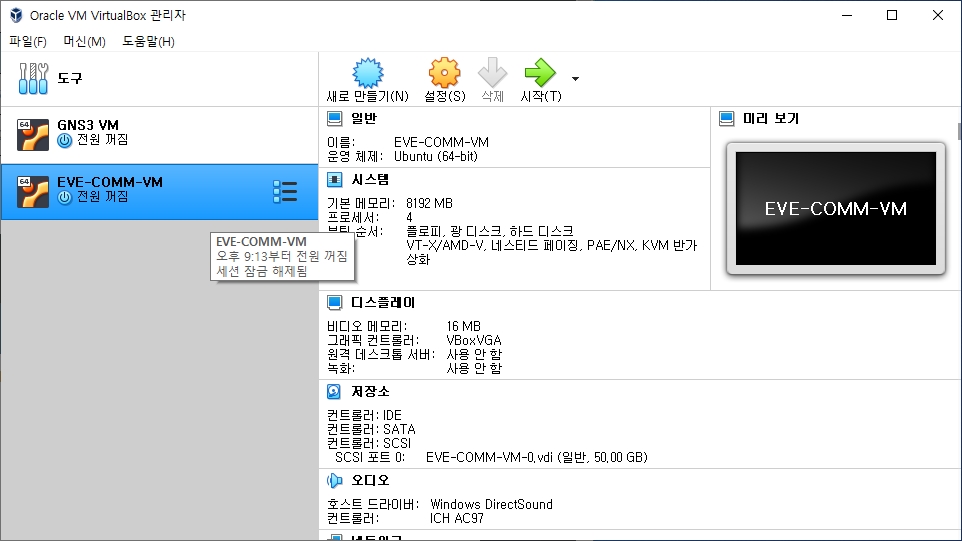Open the 도움말(H) menu
Viewport: 962px width, 541px height.
coord(148,42)
